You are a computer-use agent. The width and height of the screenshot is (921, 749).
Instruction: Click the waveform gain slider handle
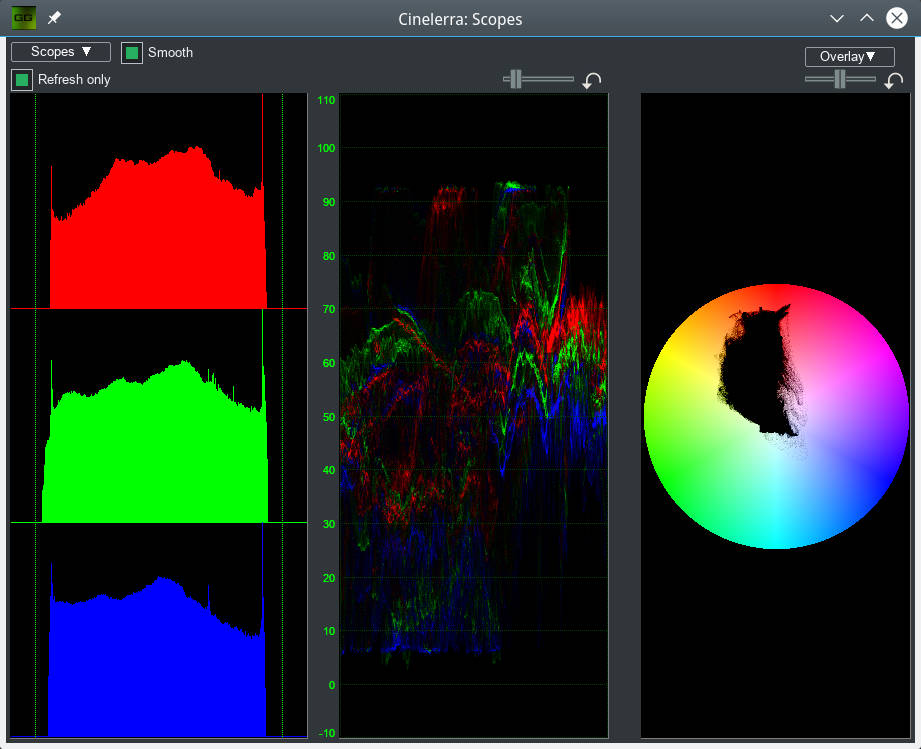pos(516,79)
